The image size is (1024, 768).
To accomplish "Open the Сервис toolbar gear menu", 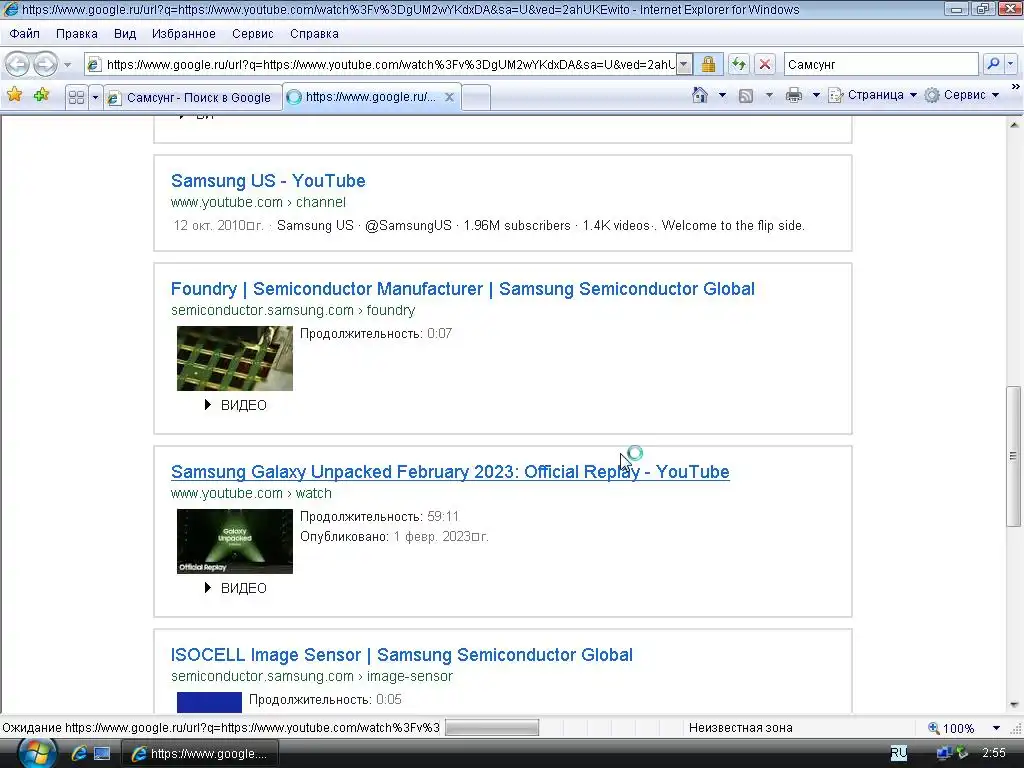I will pos(963,95).
